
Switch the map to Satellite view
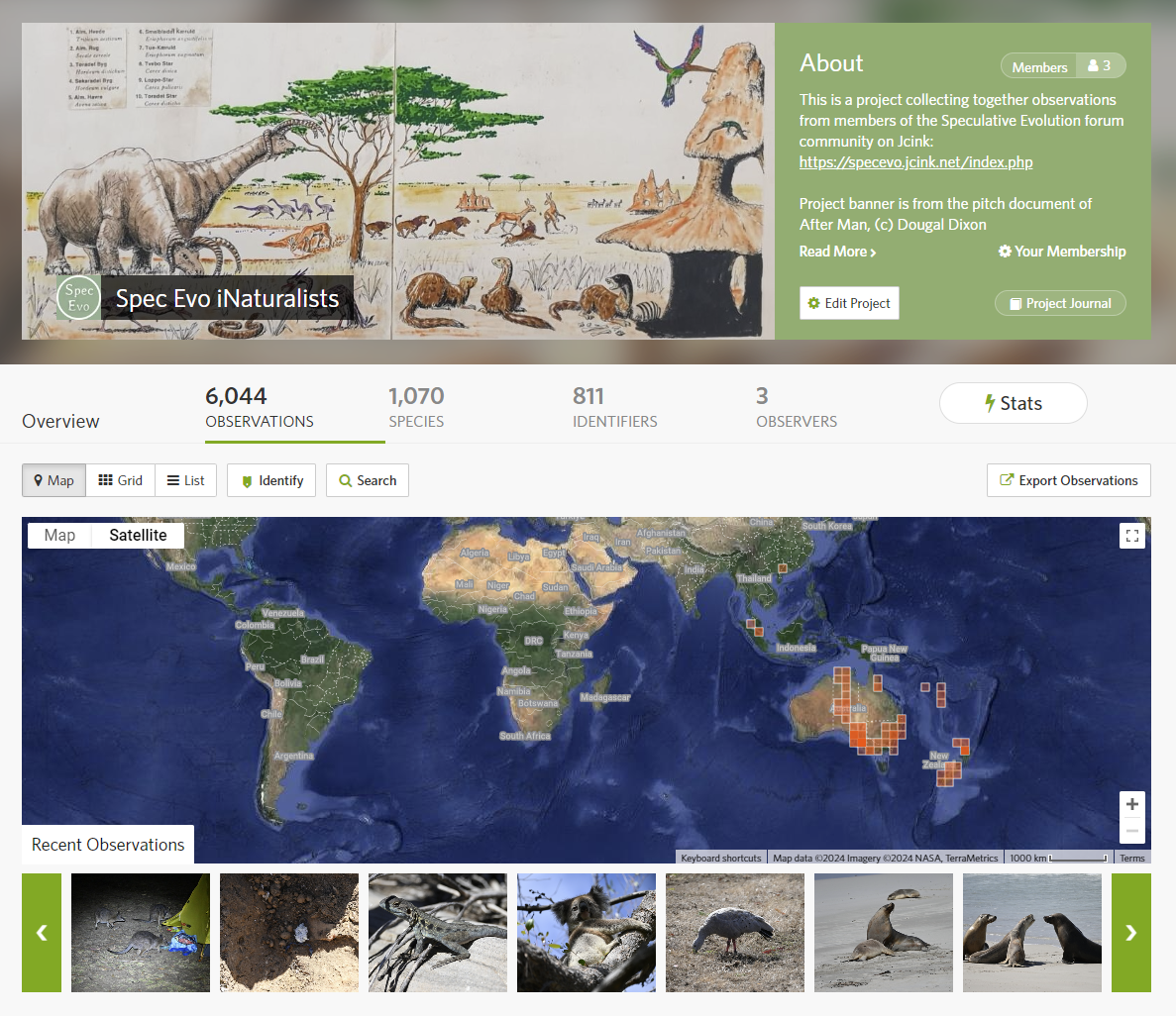coord(137,535)
